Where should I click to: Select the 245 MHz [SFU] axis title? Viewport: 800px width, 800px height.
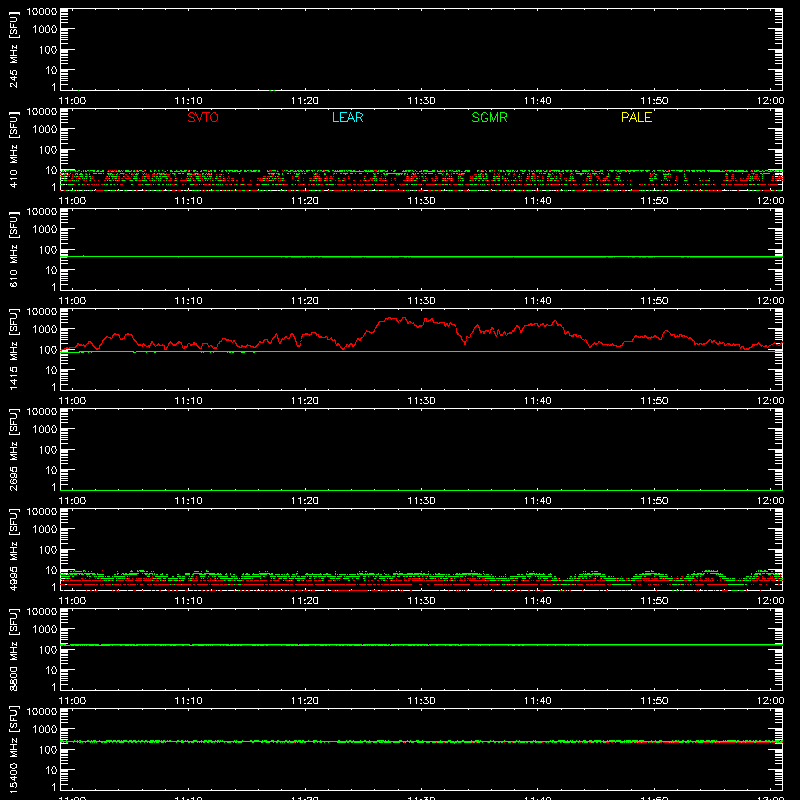click(x=14, y=49)
